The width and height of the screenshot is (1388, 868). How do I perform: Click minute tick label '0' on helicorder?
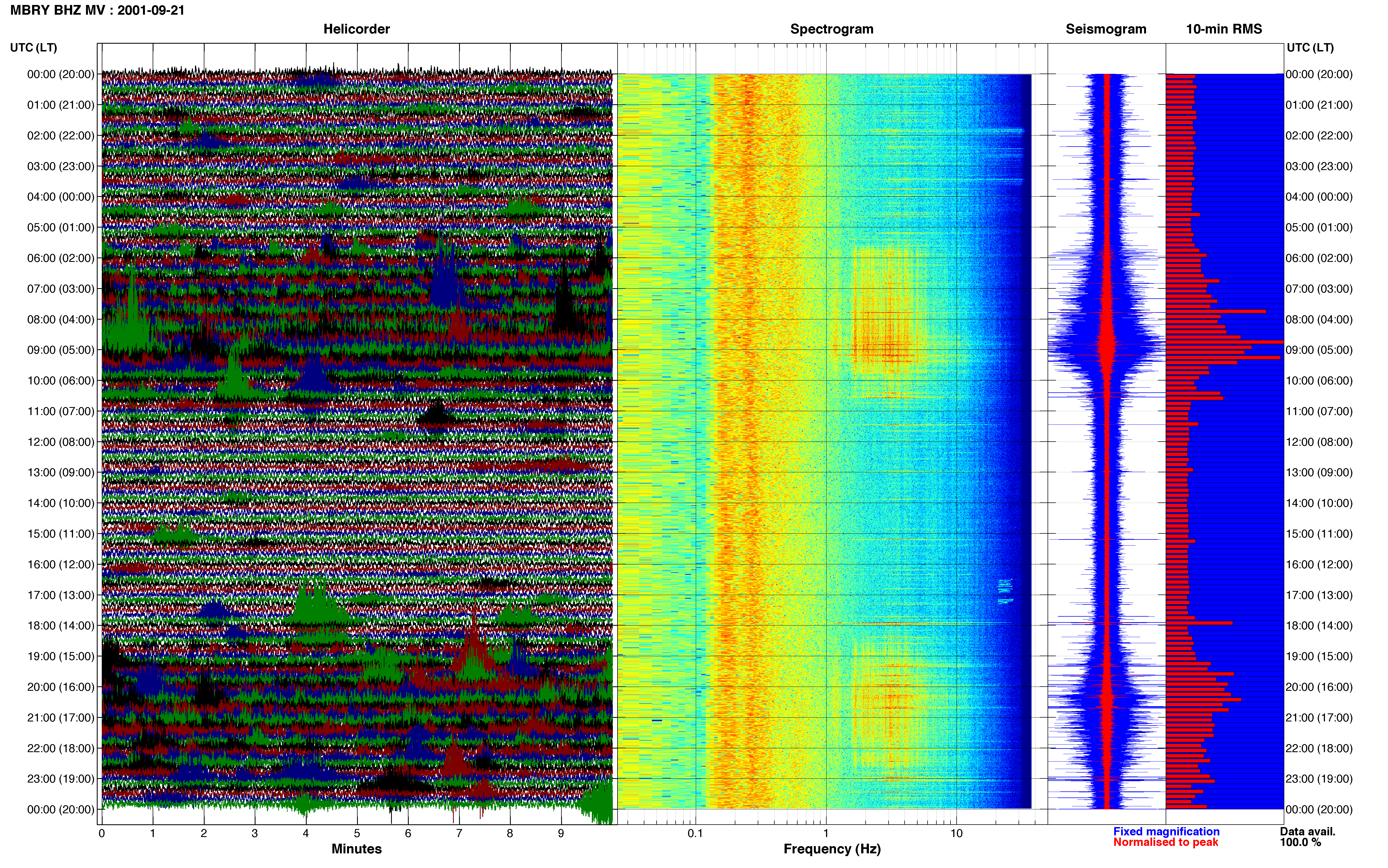101,833
